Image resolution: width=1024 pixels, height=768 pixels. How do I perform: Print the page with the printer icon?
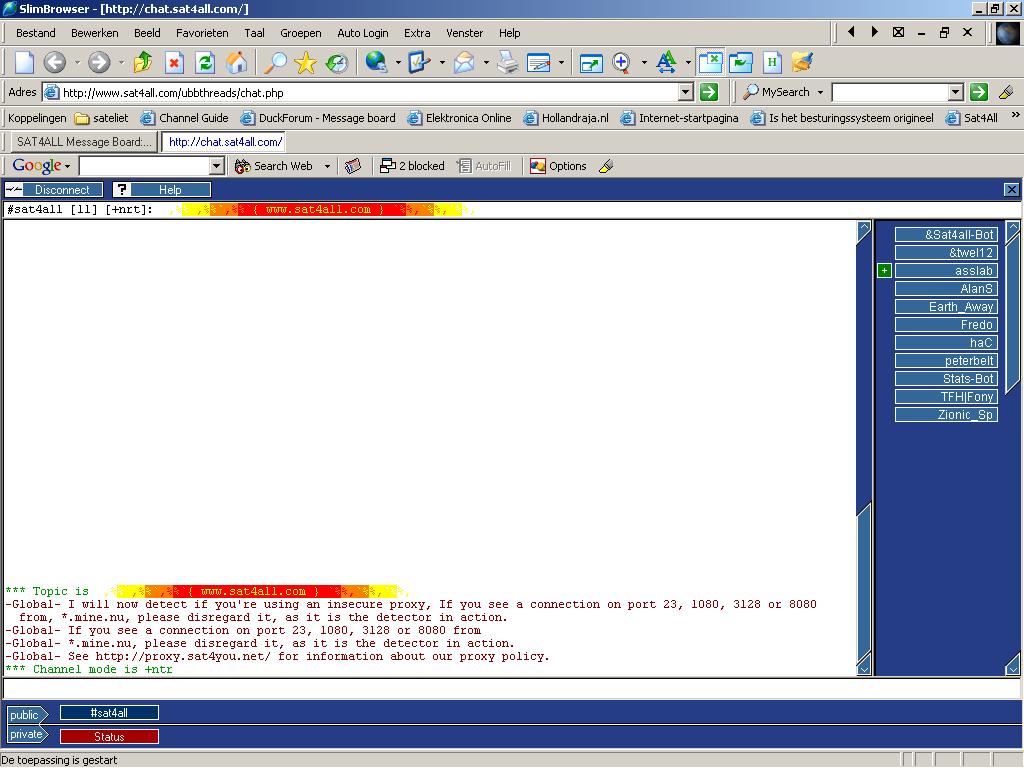(507, 63)
